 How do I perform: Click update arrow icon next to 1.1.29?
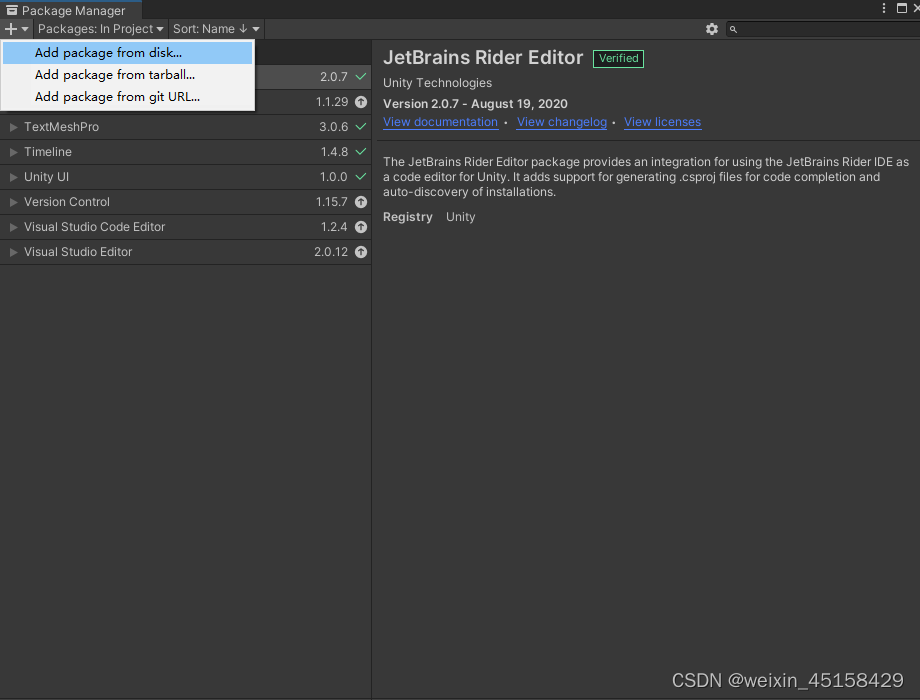[361, 102]
